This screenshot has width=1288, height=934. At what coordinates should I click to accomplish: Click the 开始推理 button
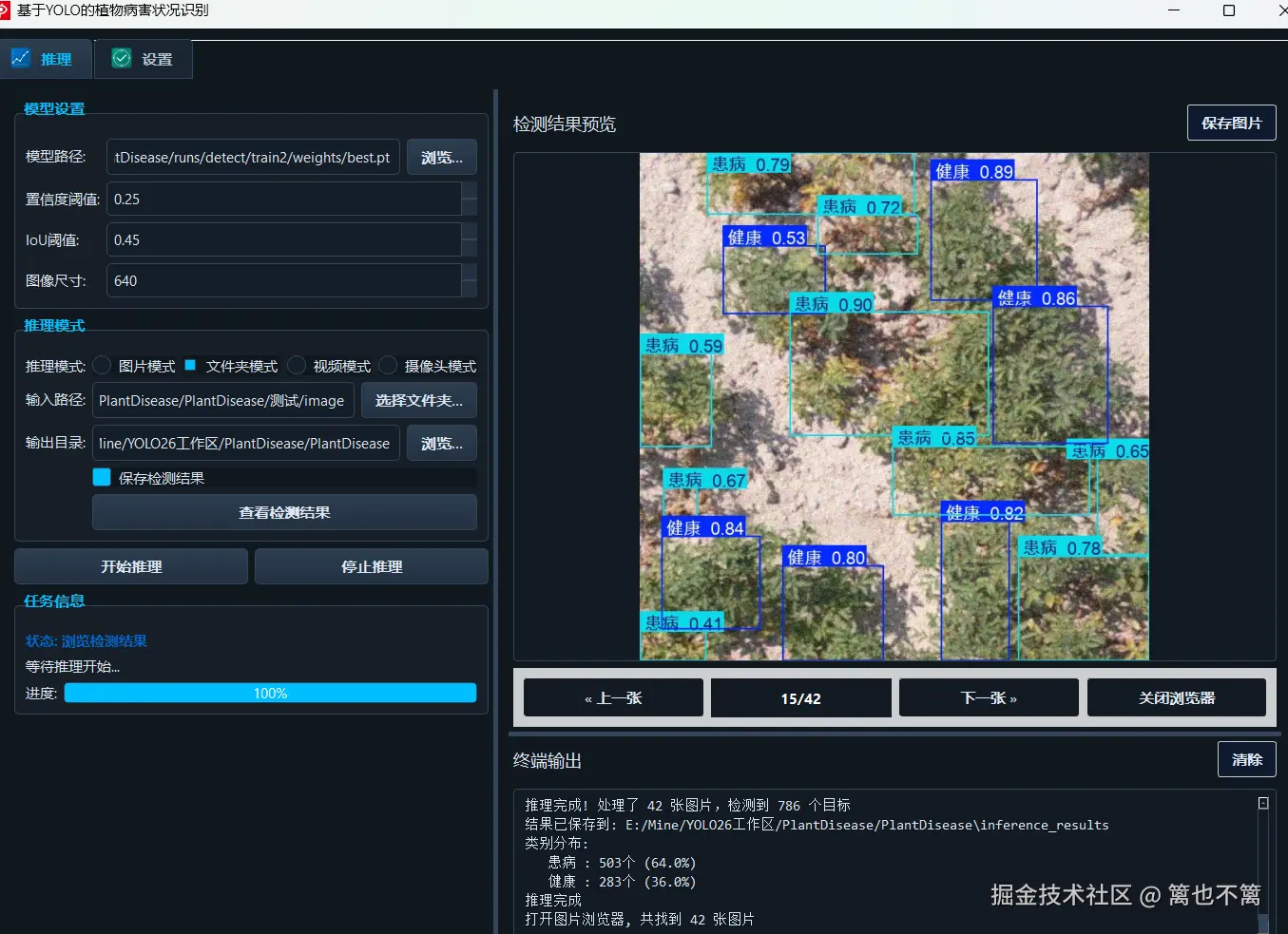click(x=130, y=565)
